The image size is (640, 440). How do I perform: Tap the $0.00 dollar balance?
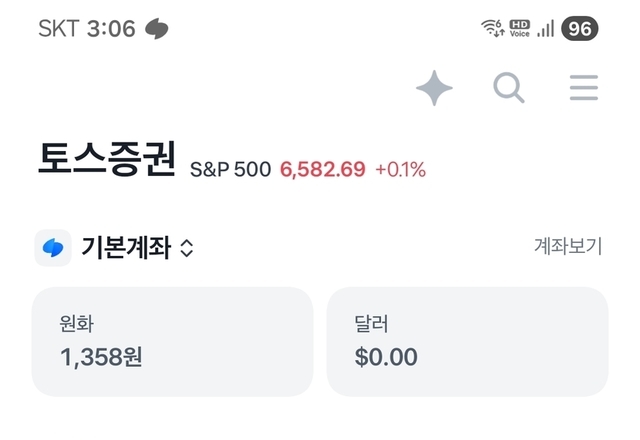coord(386,356)
